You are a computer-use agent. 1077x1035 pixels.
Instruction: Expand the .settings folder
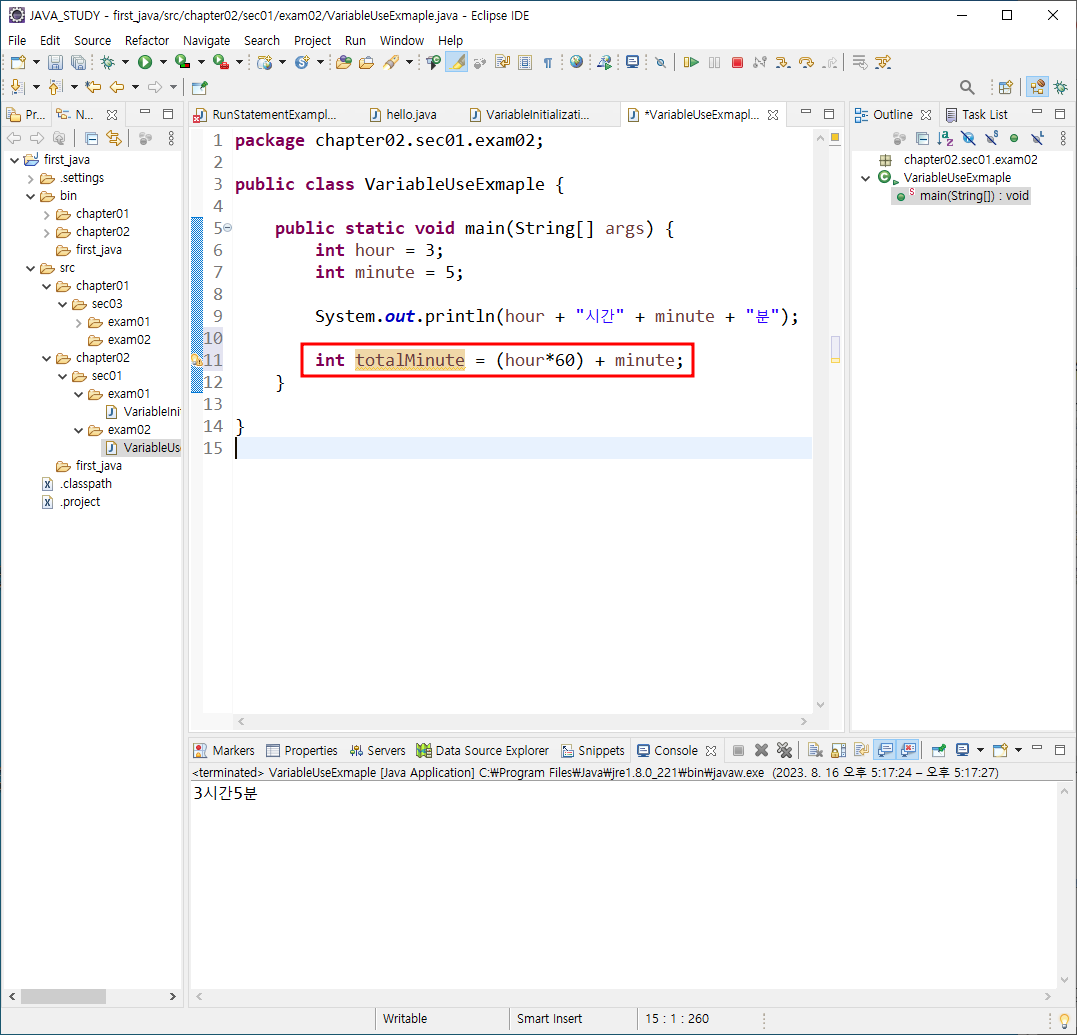[x=30, y=179]
